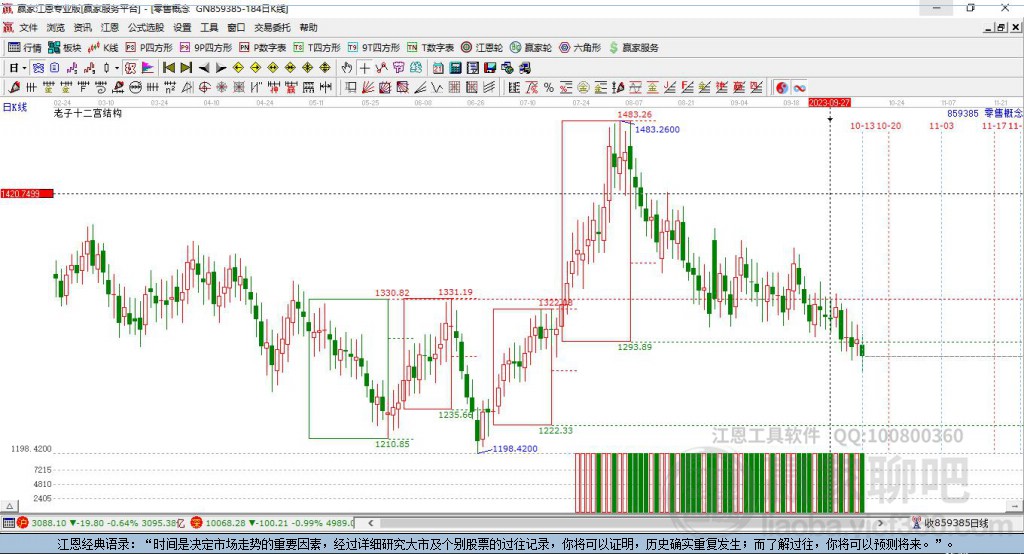Click the 收859385日线 status text
Screen dimensions: 1024x554
tap(956, 523)
